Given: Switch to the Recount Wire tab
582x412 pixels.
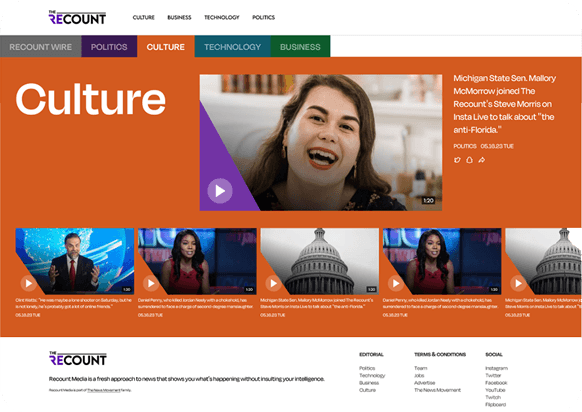Looking at the screenshot, I should (x=40, y=47).
